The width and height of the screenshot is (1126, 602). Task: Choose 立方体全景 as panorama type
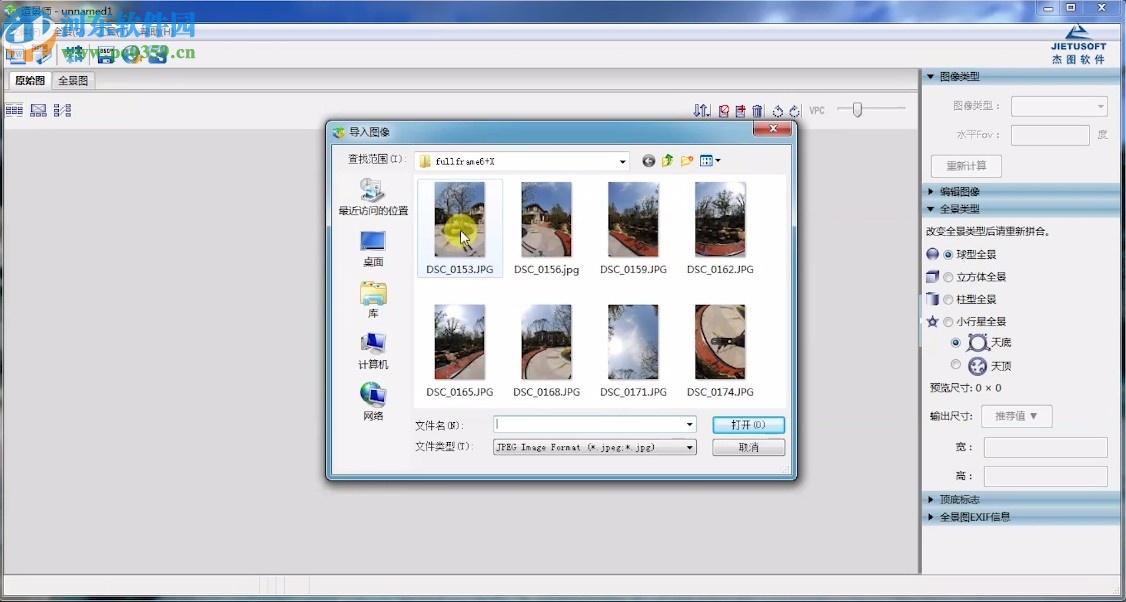[948, 277]
